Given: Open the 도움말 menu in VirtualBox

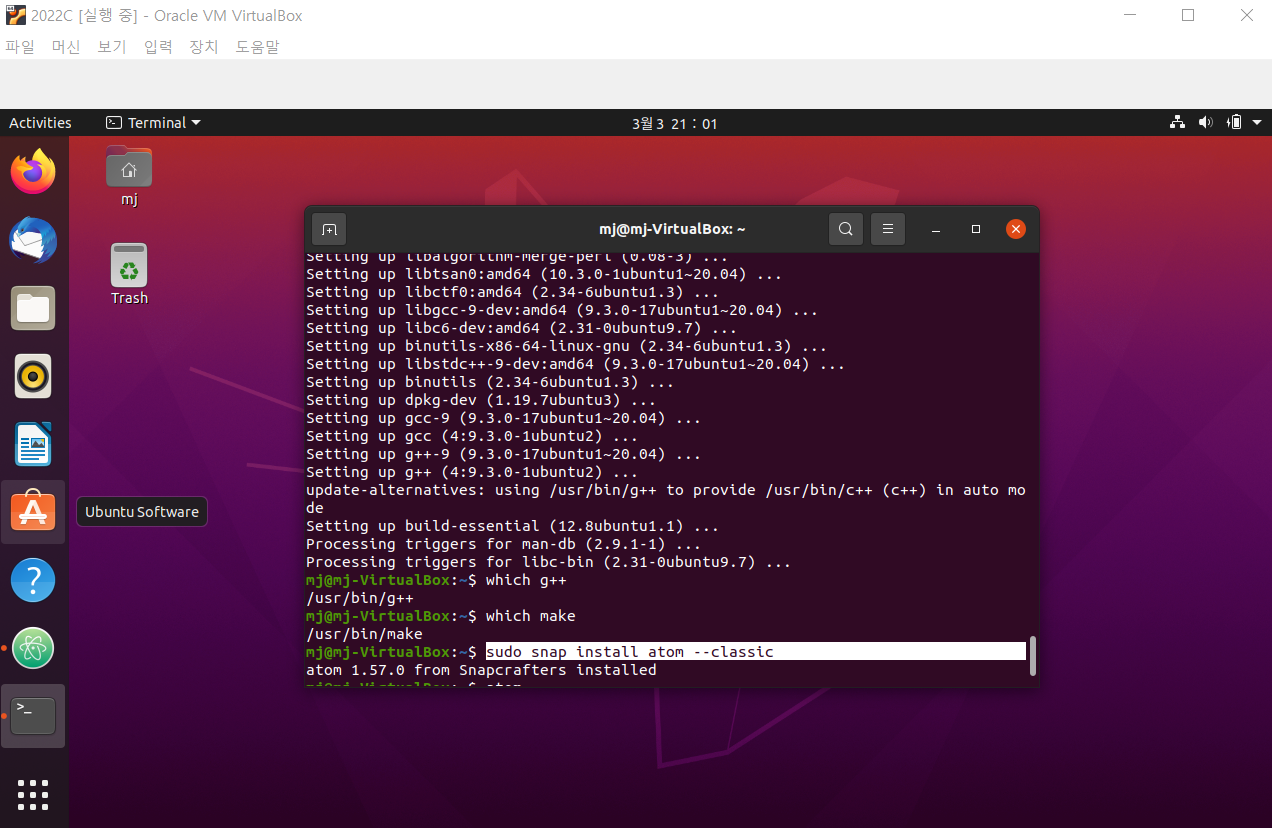Looking at the screenshot, I should 258,46.
